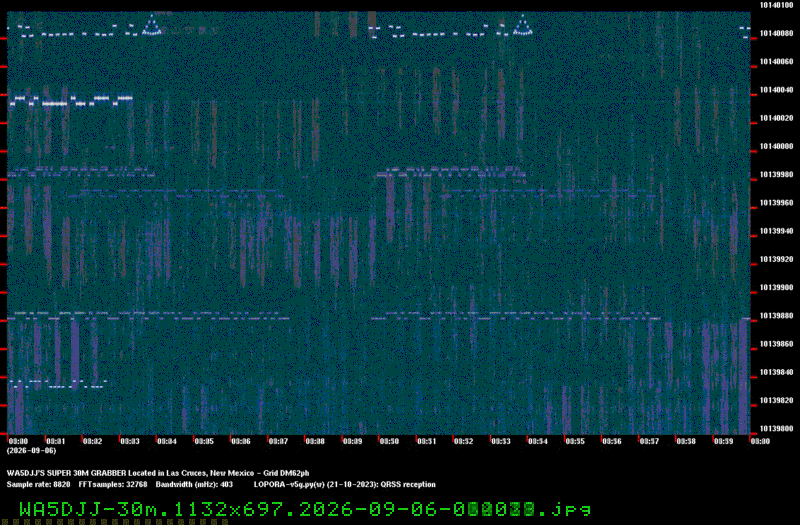The height and width of the screenshot is (525, 800).
Task: Click the Bandwidth (mHz): 403 text
Action: (194, 485)
